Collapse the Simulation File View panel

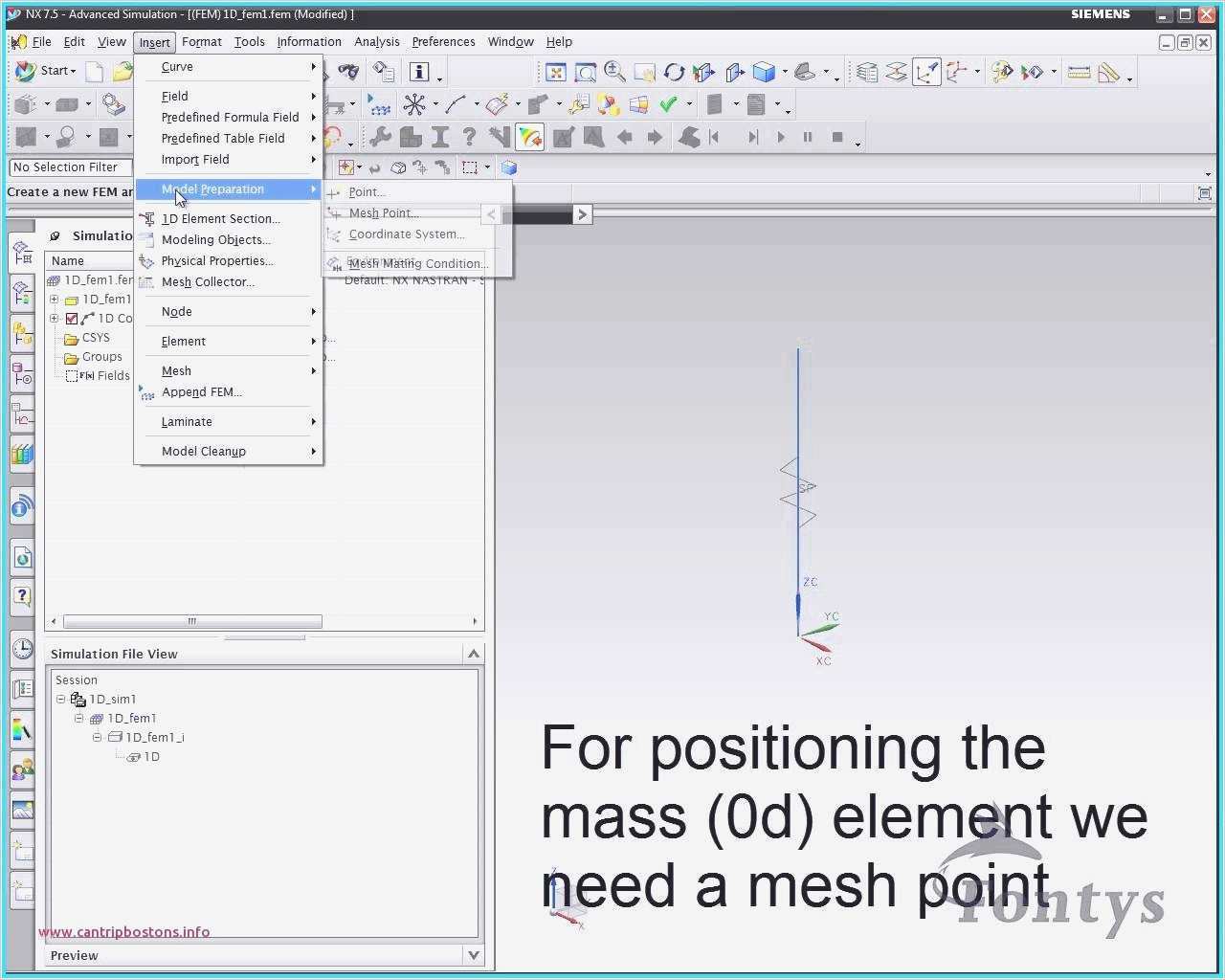(x=473, y=654)
